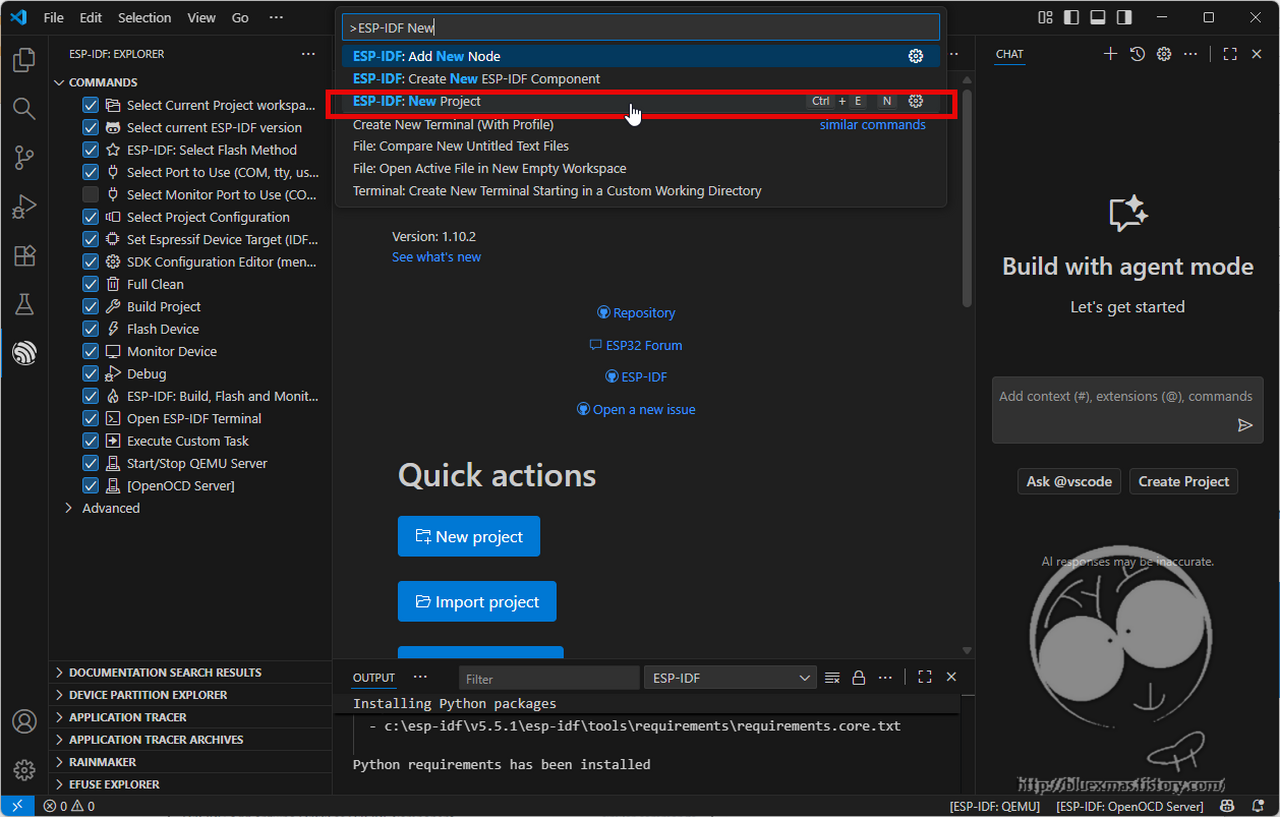Viewport: 1280px width, 817px height.
Task: Configure keybinding gear for Add New Node
Action: (916, 56)
